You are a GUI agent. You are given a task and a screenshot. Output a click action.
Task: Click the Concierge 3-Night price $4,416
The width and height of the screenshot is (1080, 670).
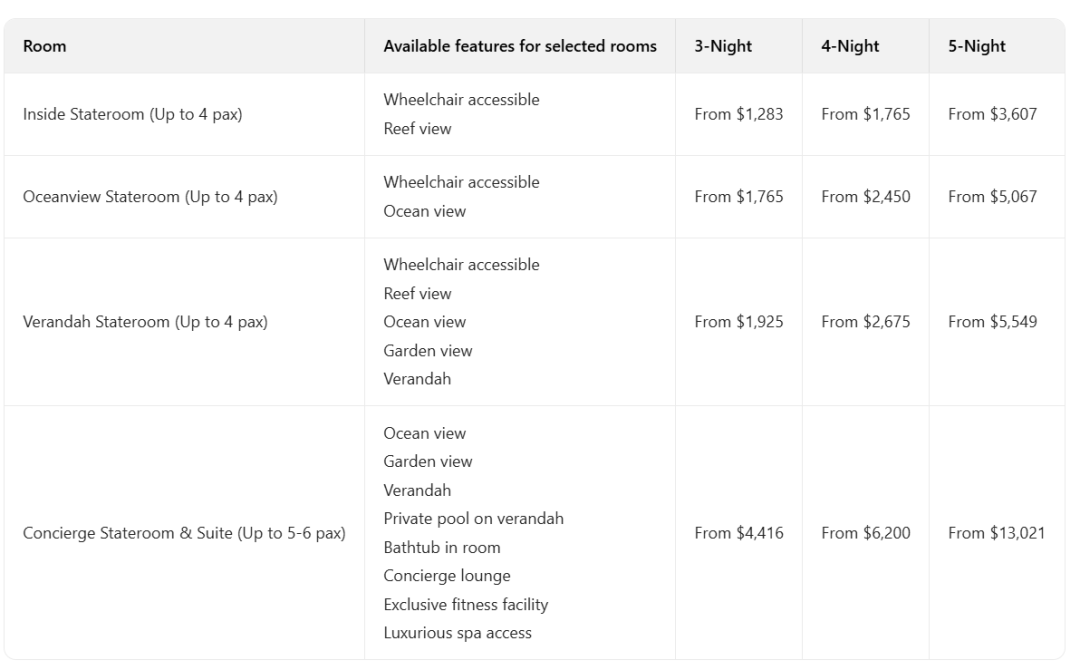pos(739,533)
